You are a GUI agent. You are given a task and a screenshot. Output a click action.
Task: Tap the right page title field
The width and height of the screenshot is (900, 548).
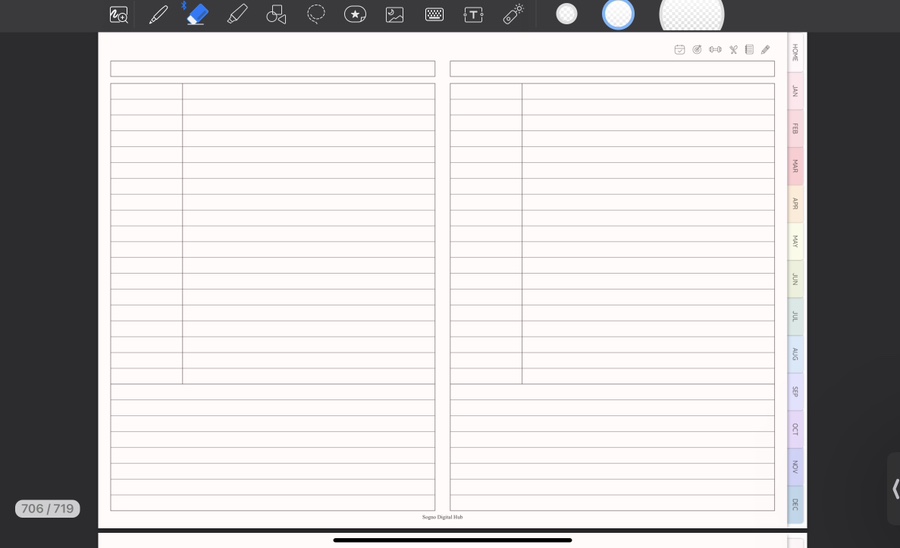click(612, 69)
